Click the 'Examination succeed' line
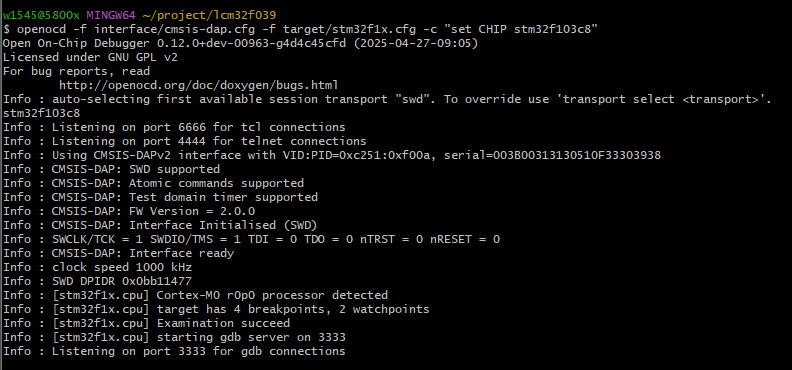 pos(146,323)
